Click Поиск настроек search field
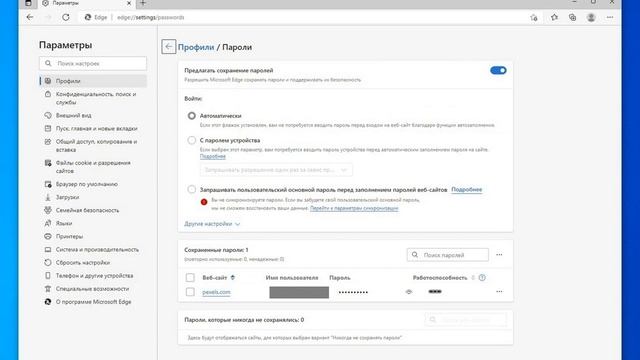This screenshot has height=360, width=640. [93, 63]
